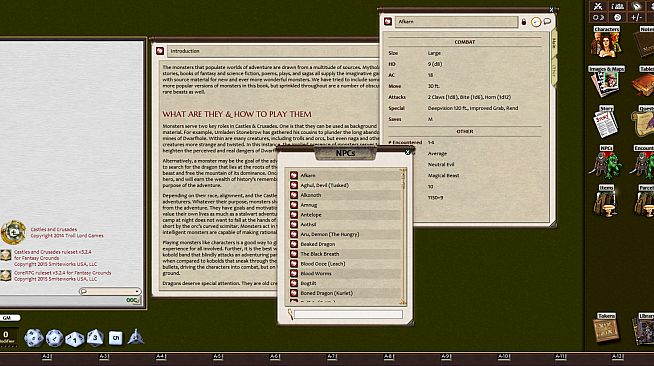Open Blood Ooze (Leach) entry
Viewport: 654px width, 366px height.
tap(345, 263)
